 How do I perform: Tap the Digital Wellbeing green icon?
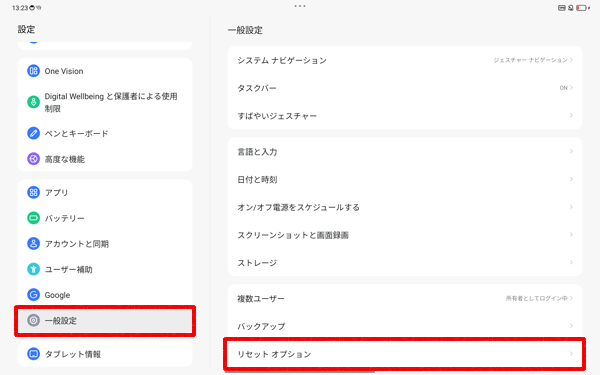point(33,102)
